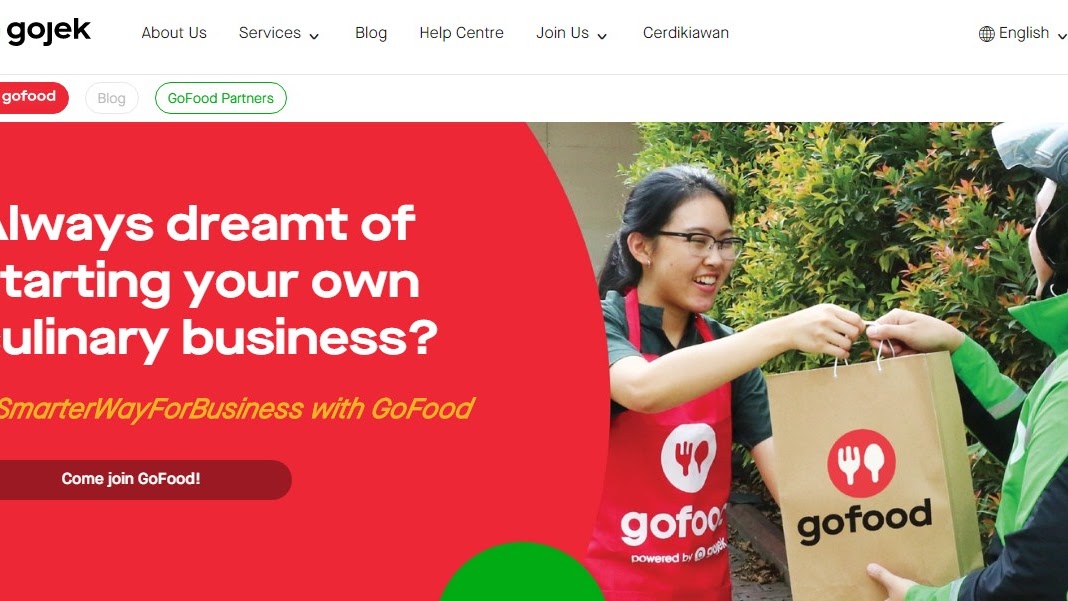Click the SmarterWayForBusiness with GoFood tagline
Viewport: 1068px width, 601px height.
coord(236,408)
